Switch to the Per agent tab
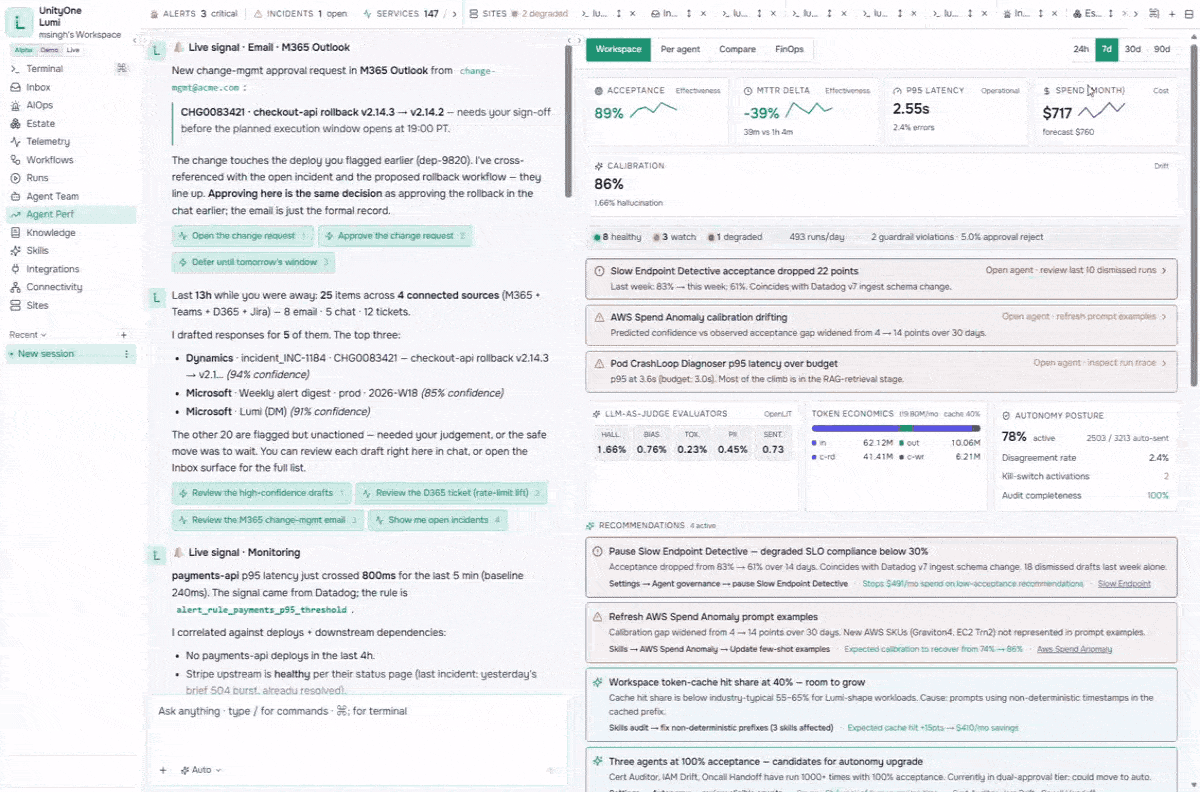This screenshot has width=1200, height=792. coord(680,49)
